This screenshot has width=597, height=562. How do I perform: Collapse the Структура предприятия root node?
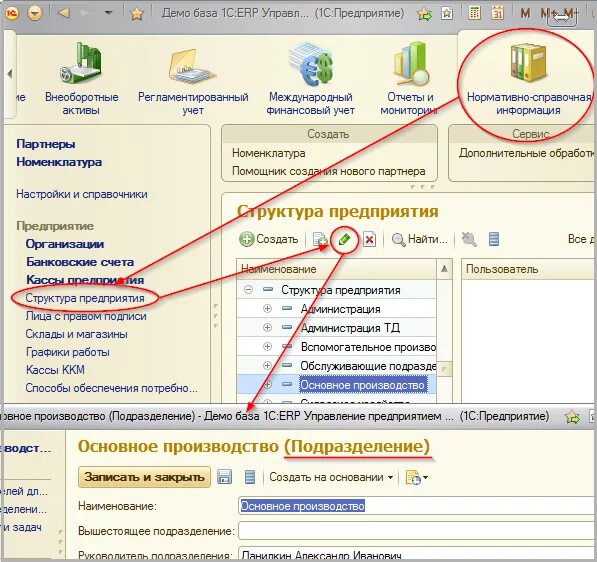tap(248, 290)
